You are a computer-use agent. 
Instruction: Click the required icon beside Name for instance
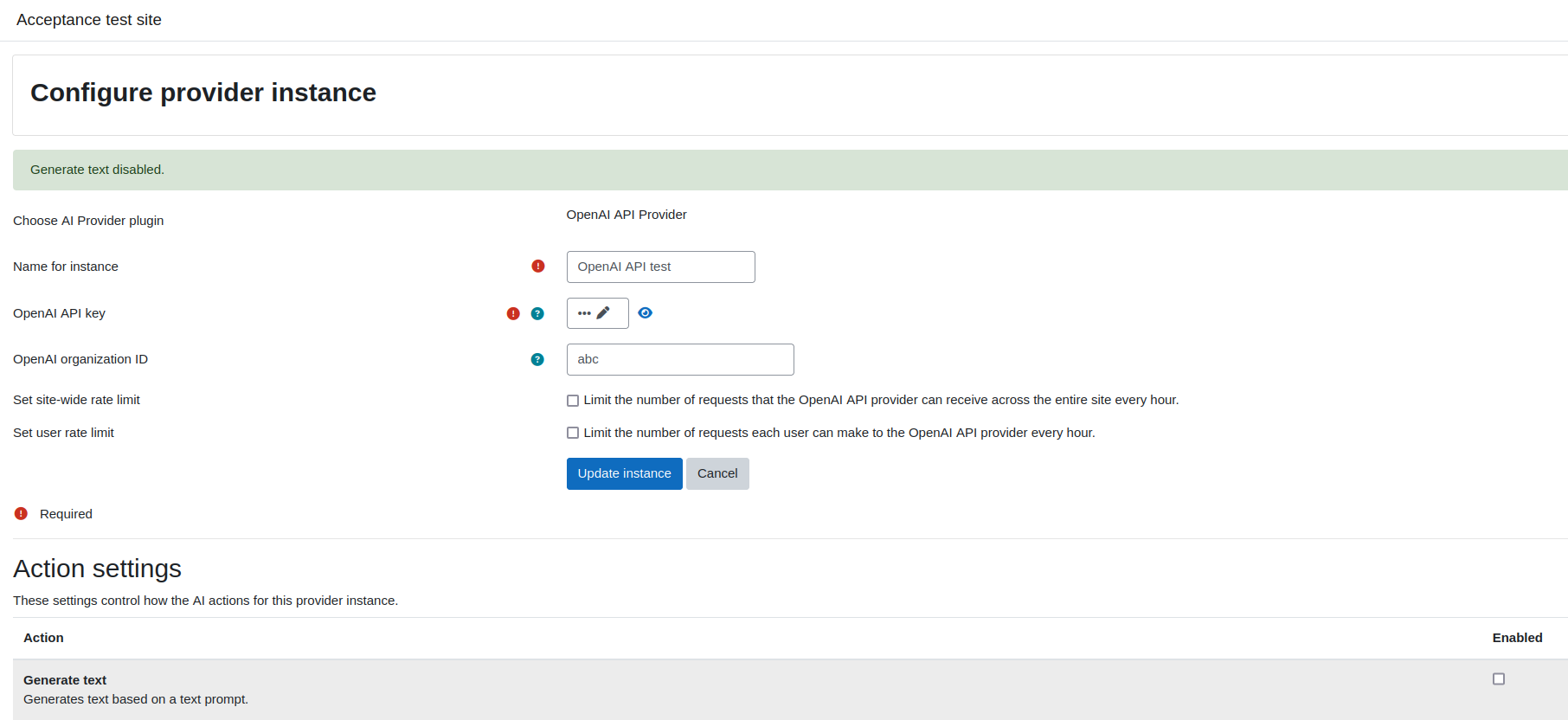pos(538,267)
